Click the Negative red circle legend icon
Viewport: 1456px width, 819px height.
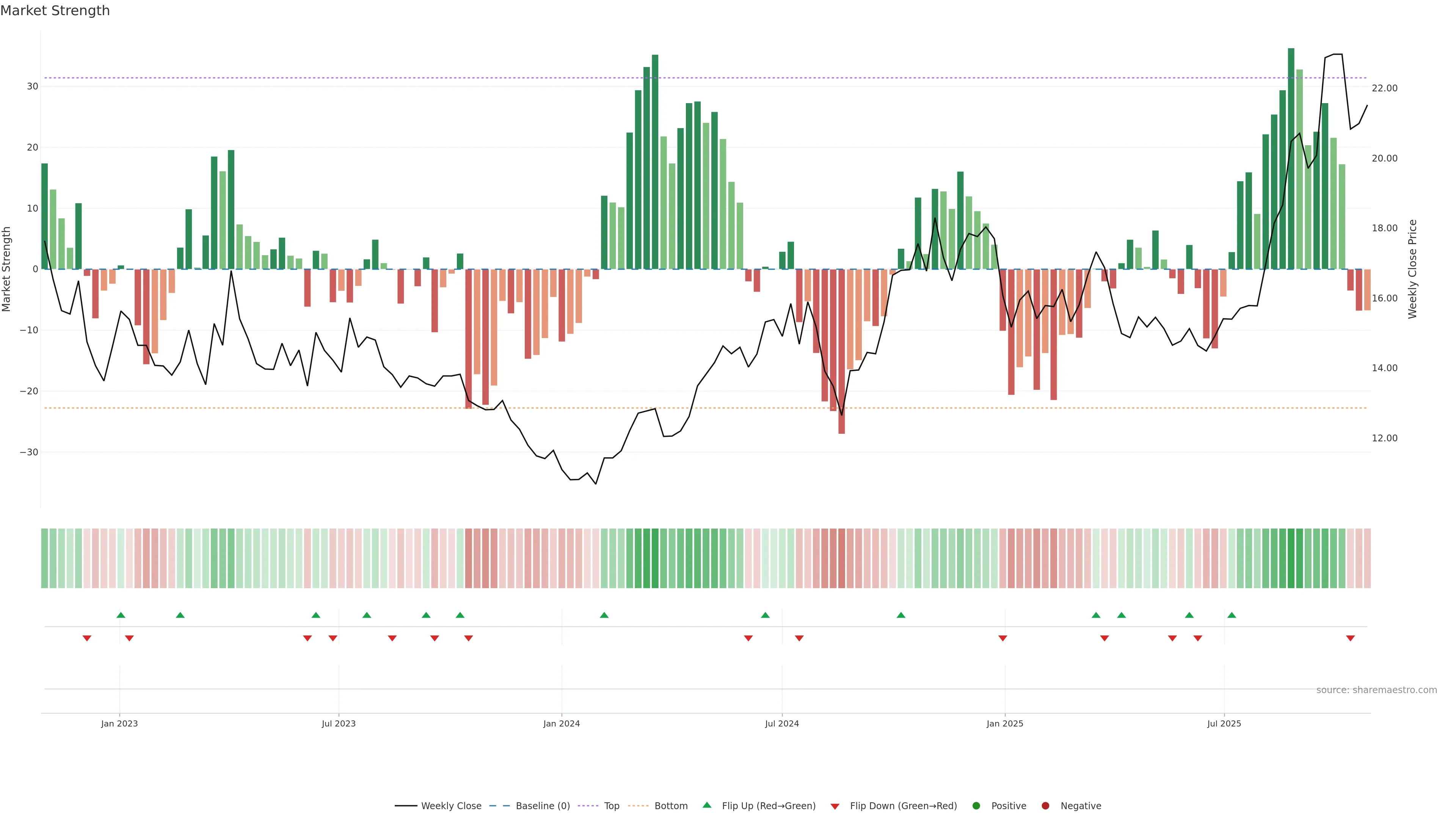[1045, 806]
